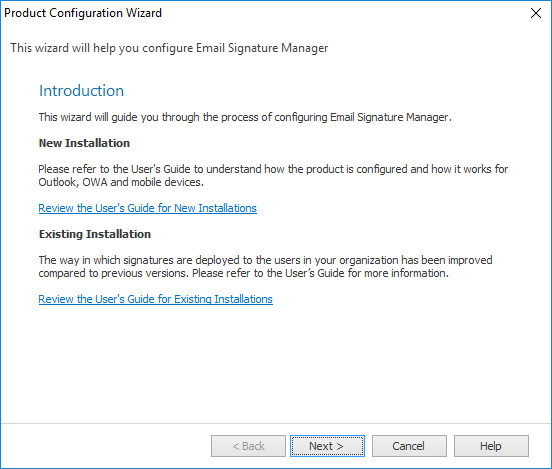Click the Existing Installation heading
This screenshot has width=552, height=469.
click(x=95, y=234)
